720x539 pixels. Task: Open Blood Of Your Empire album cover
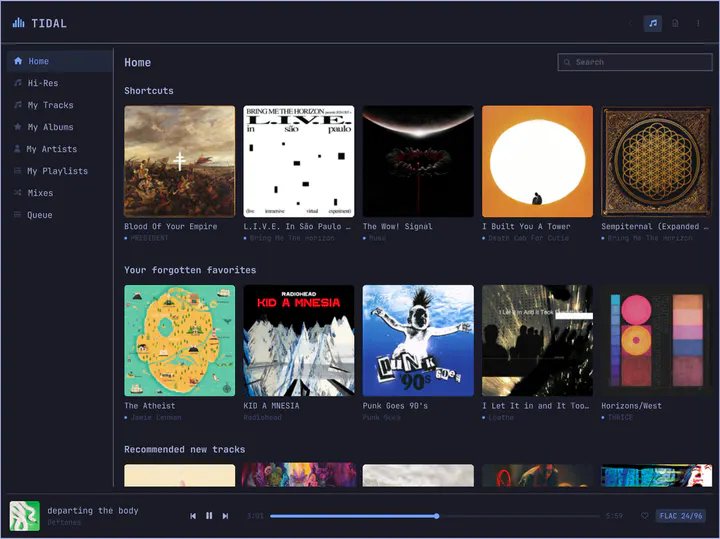click(x=180, y=161)
